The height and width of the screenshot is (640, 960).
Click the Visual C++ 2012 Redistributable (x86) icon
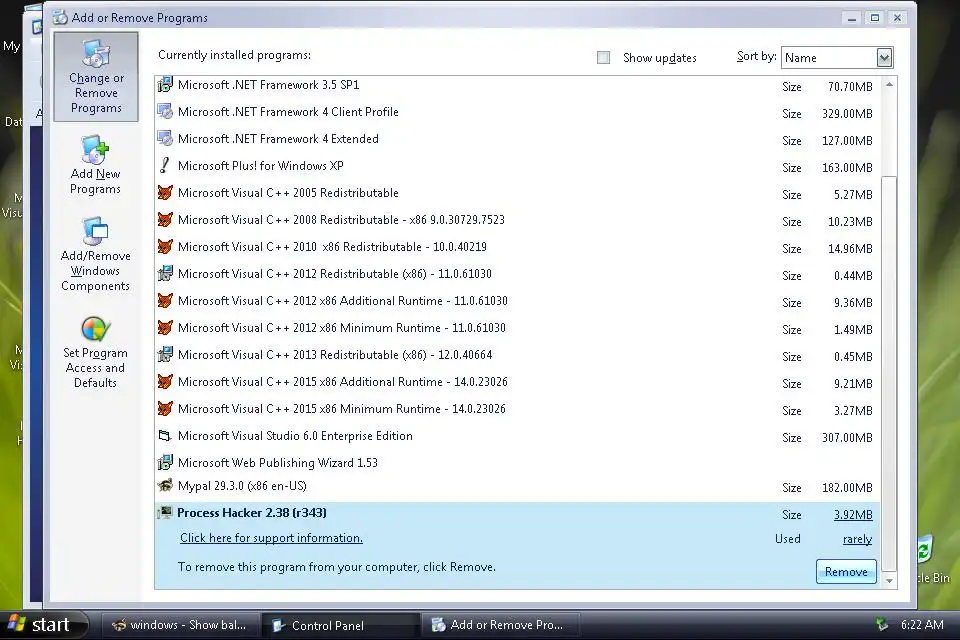point(165,273)
